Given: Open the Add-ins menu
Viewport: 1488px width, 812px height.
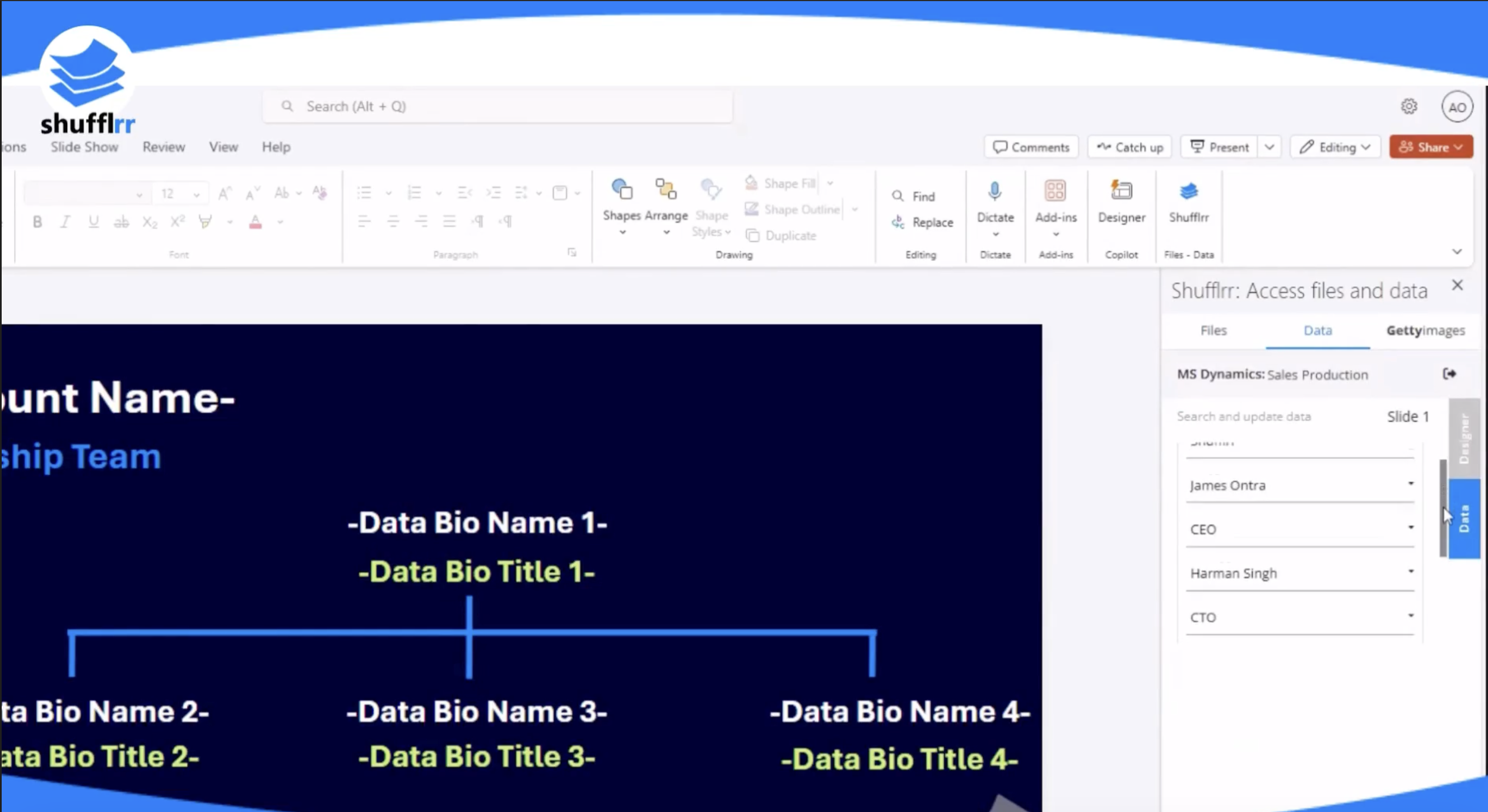Looking at the screenshot, I should tap(1055, 208).
